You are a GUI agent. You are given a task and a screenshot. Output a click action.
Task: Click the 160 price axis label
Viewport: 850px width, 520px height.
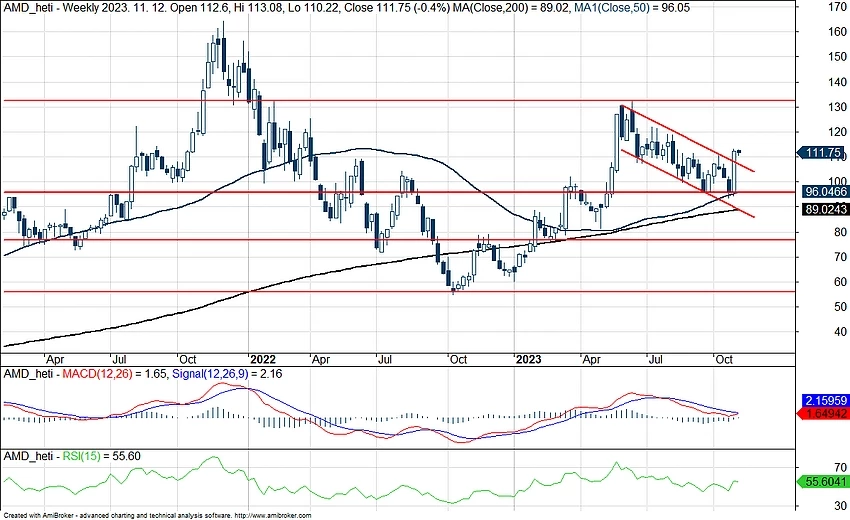point(838,32)
